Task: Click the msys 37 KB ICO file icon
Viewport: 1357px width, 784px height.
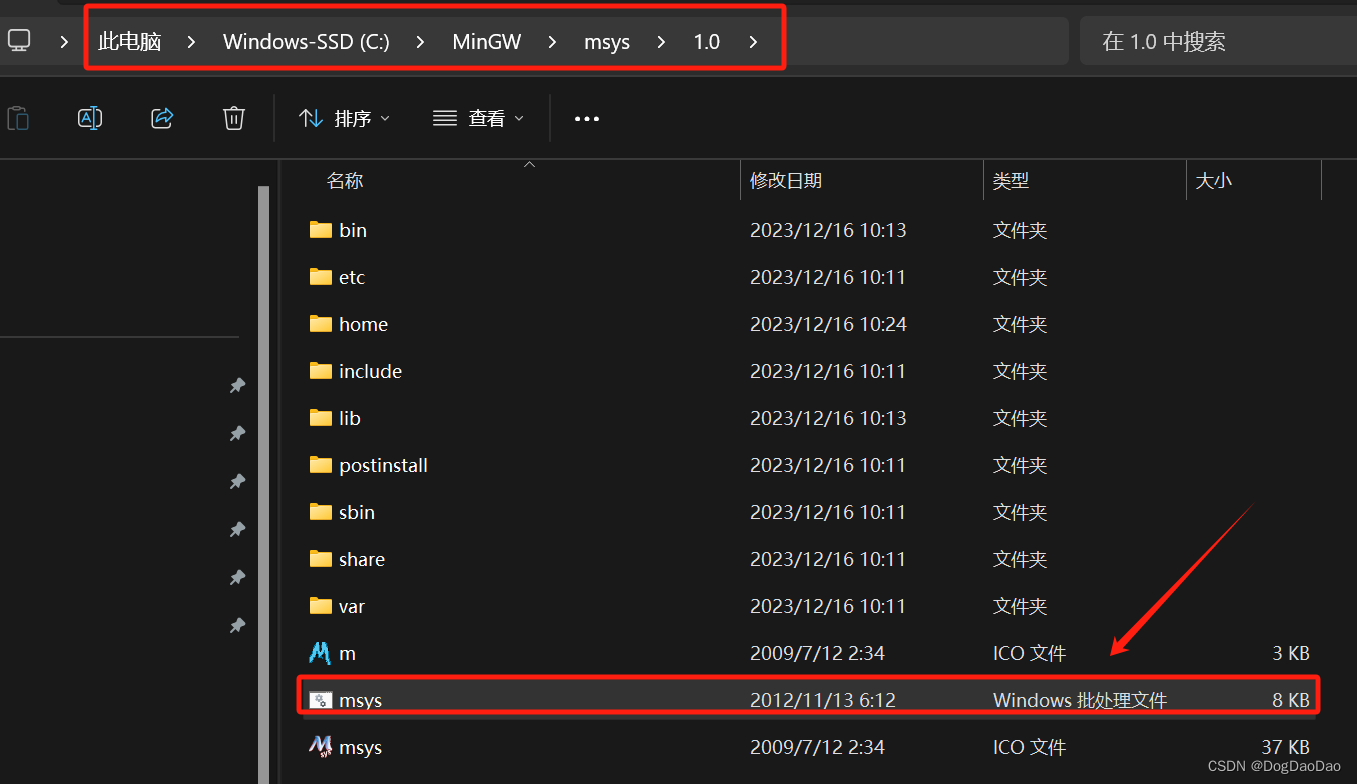Action: 320,747
